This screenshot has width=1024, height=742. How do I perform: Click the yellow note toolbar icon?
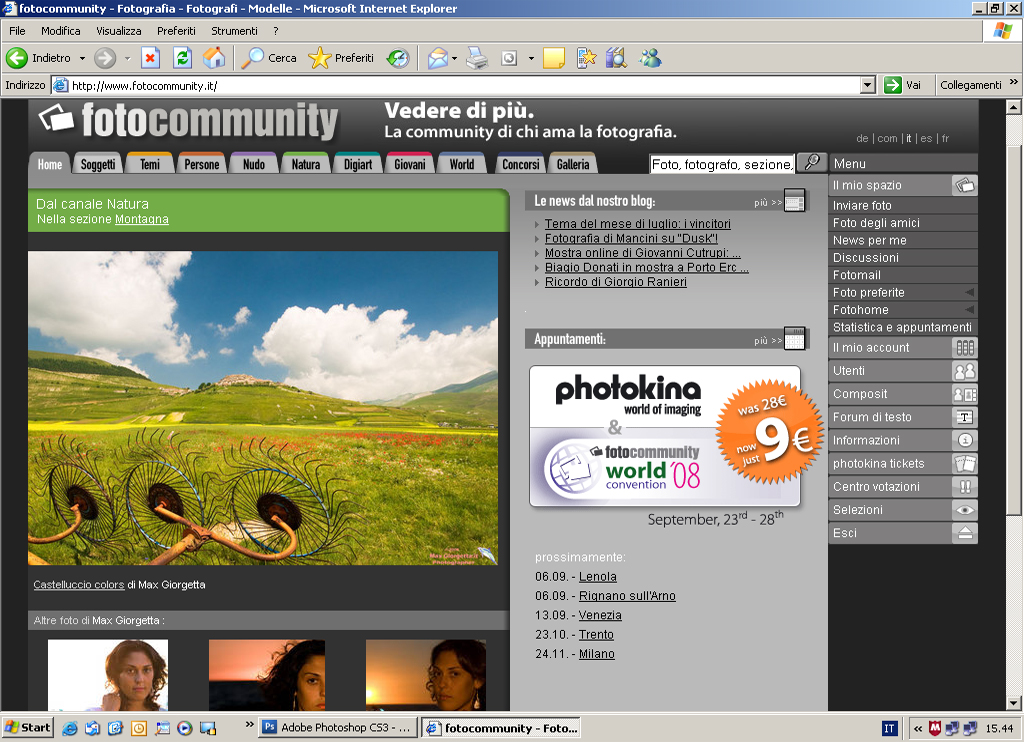(553, 58)
